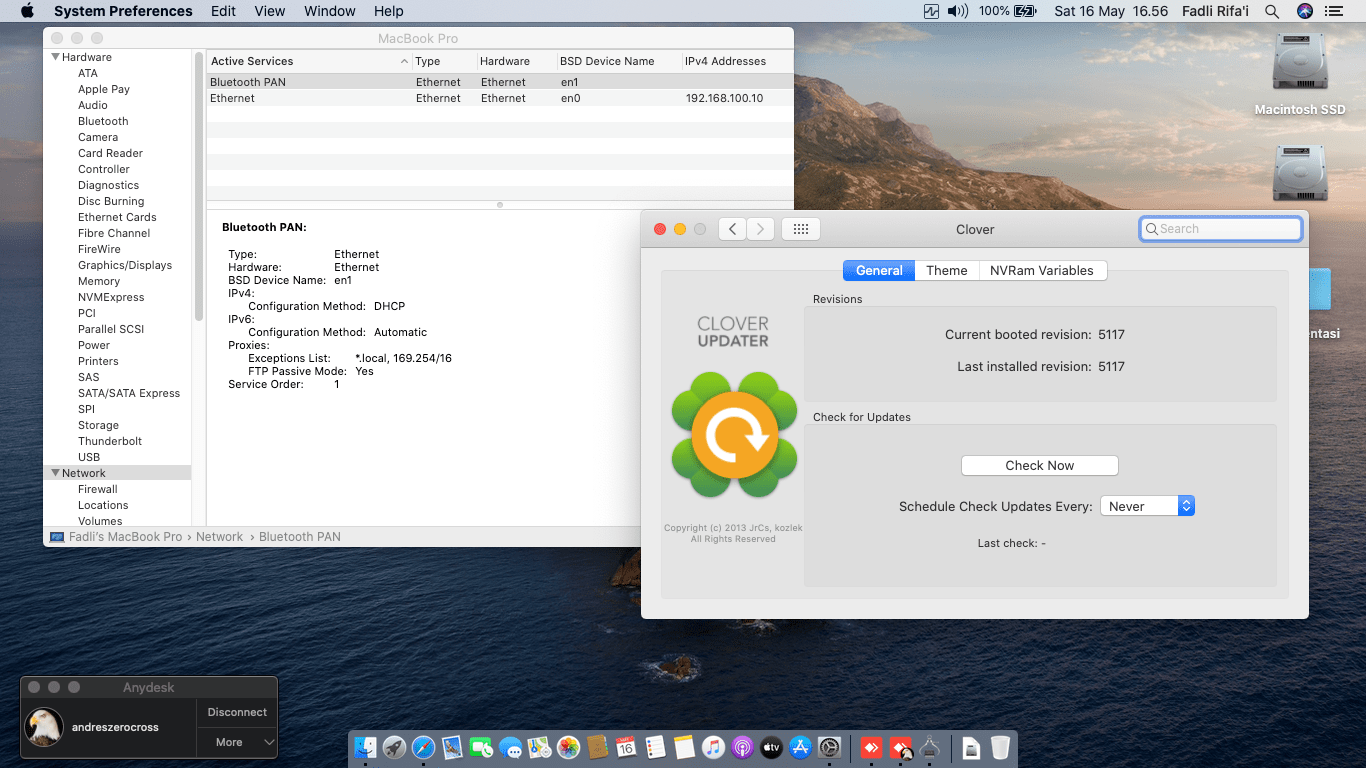
Task: Open the Mail stamp icon in Dock
Action: tap(453, 747)
